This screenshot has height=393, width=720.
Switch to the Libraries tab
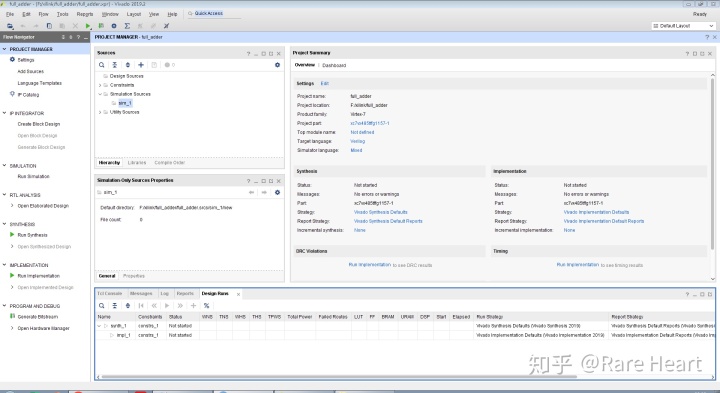click(137, 163)
